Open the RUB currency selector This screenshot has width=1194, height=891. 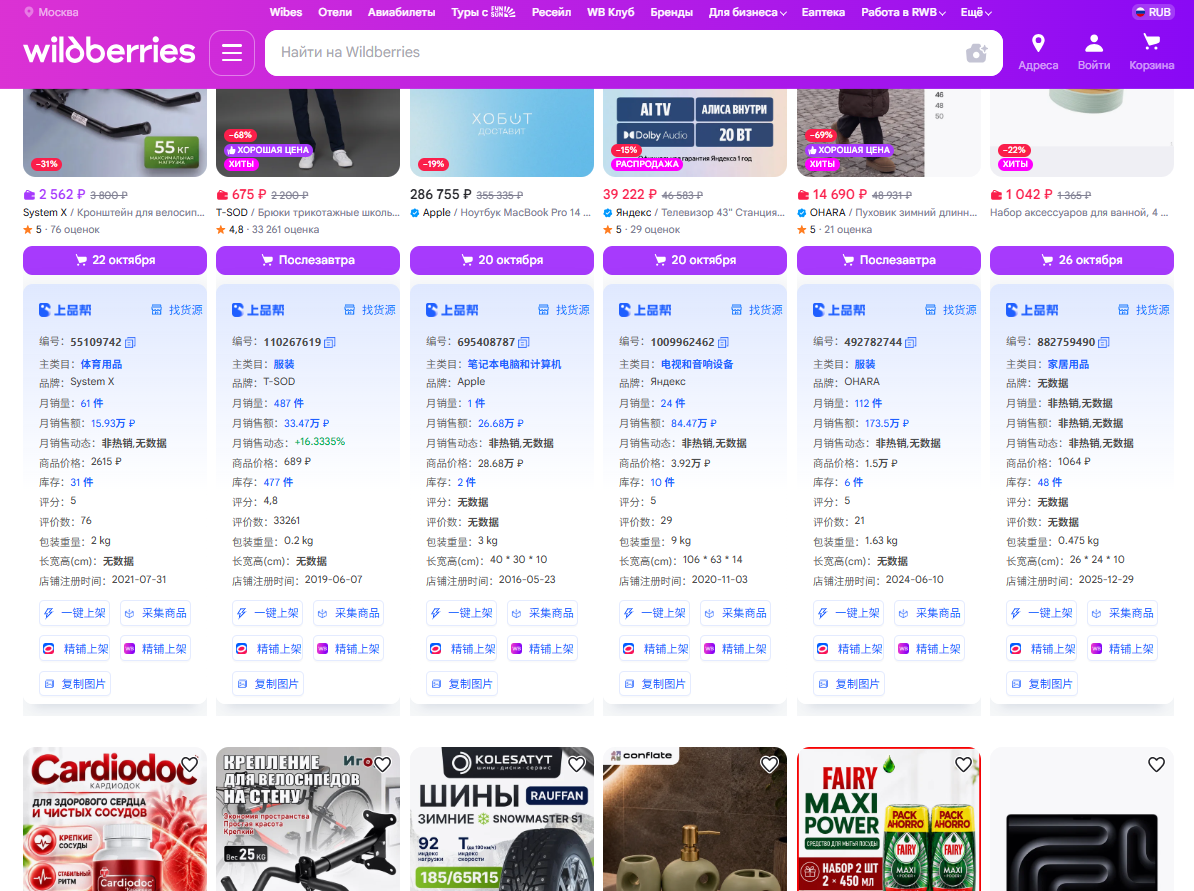point(1152,12)
